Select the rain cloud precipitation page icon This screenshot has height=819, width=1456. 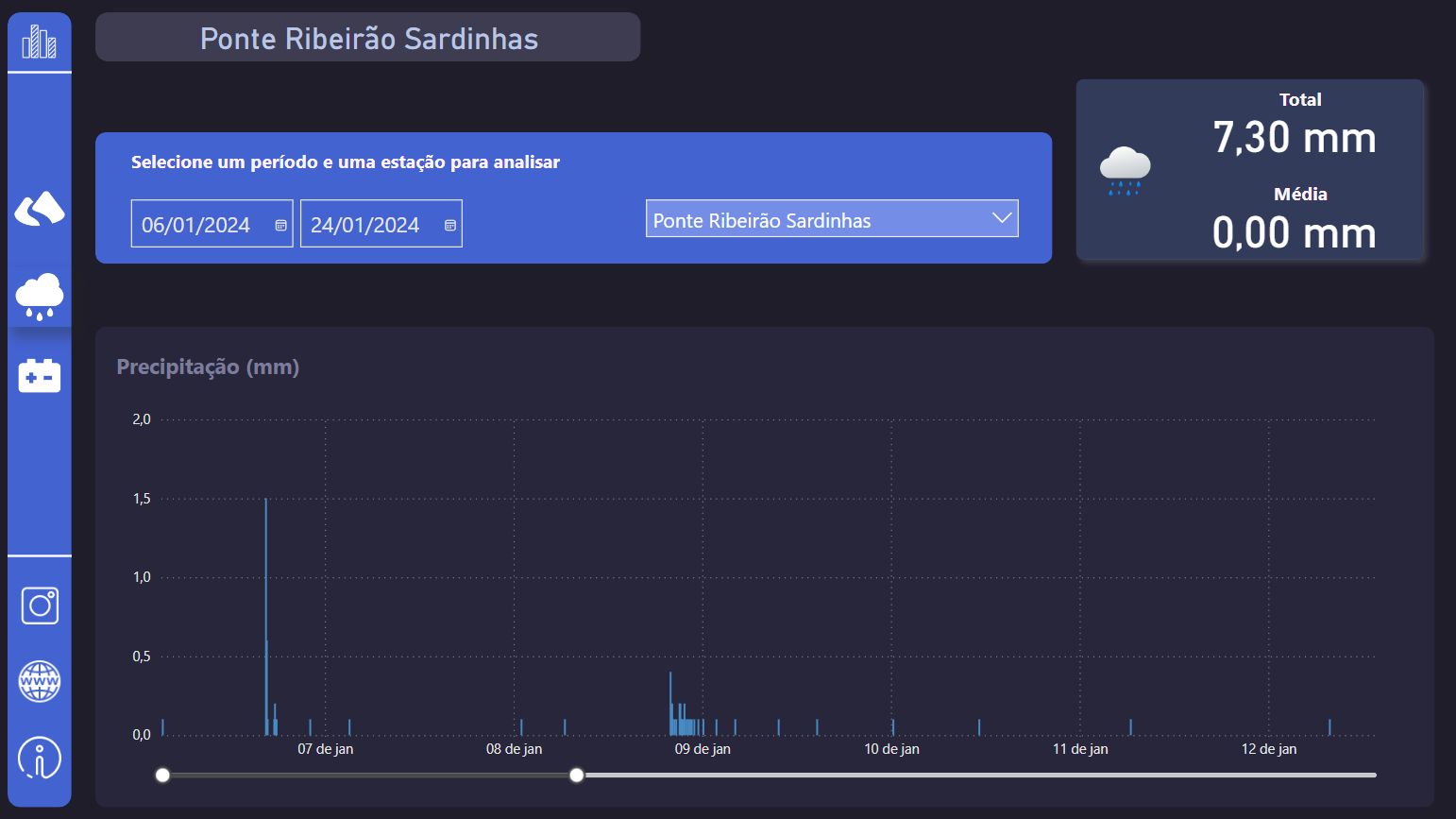(40, 297)
